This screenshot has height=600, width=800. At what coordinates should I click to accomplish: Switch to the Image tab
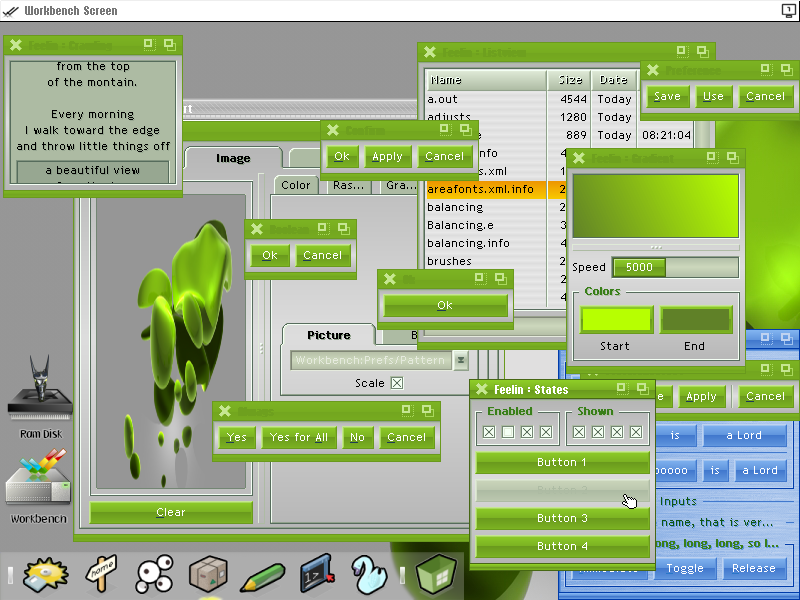[x=233, y=158]
